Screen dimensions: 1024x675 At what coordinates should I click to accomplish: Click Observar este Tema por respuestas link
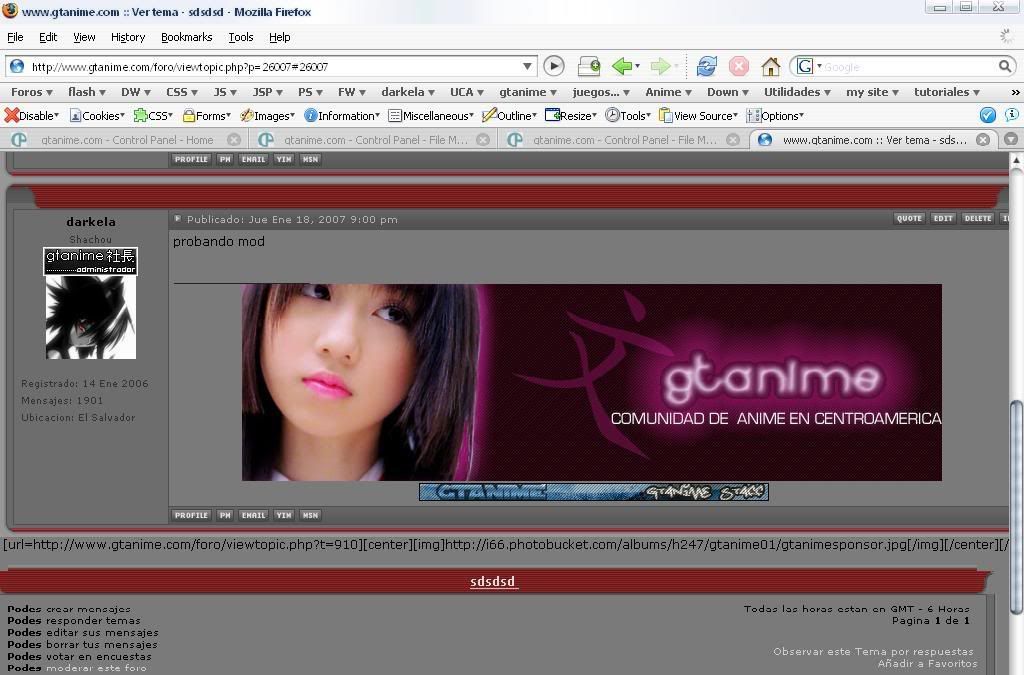[873, 651]
